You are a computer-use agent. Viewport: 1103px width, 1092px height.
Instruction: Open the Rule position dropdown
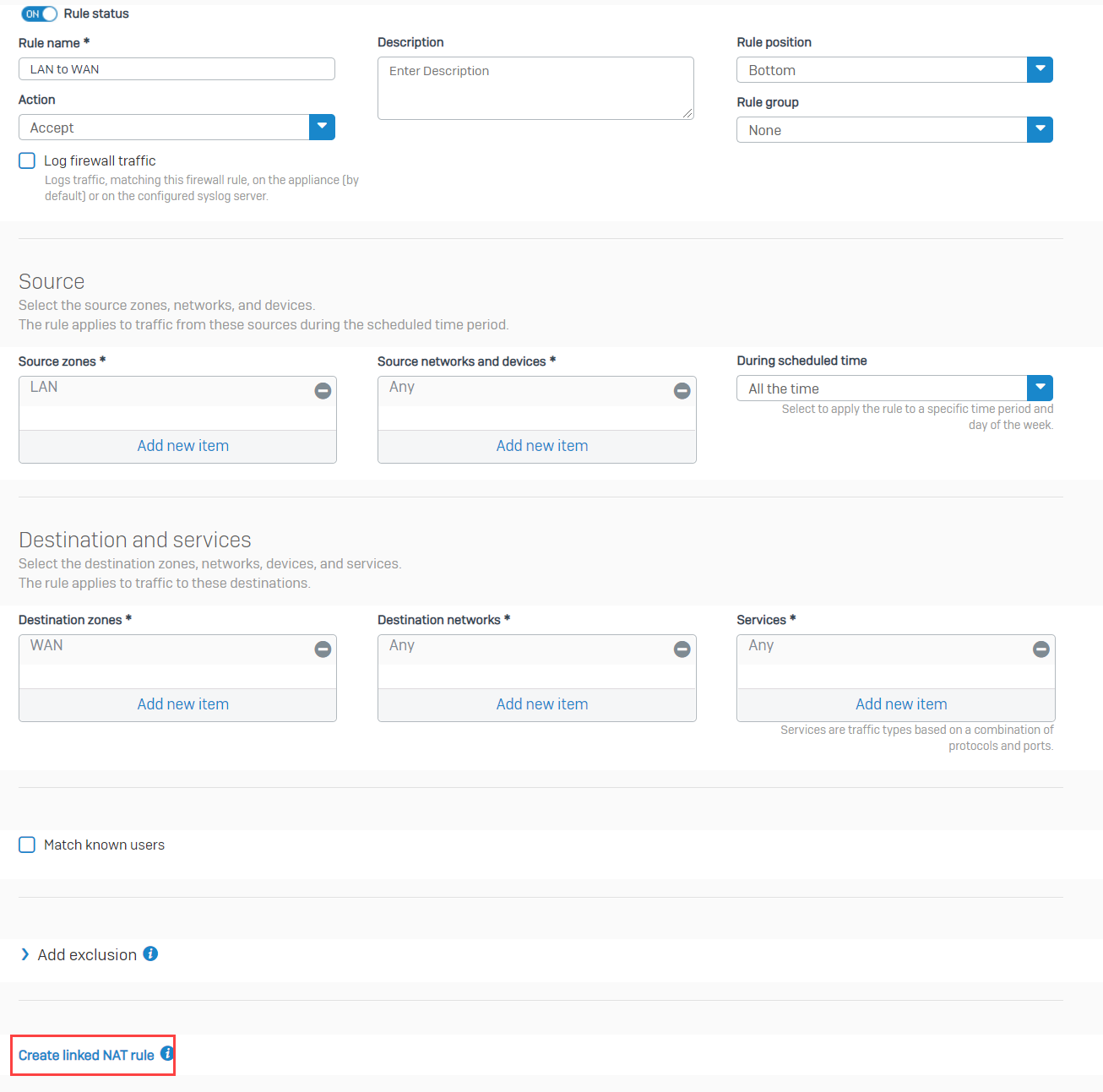point(1040,70)
